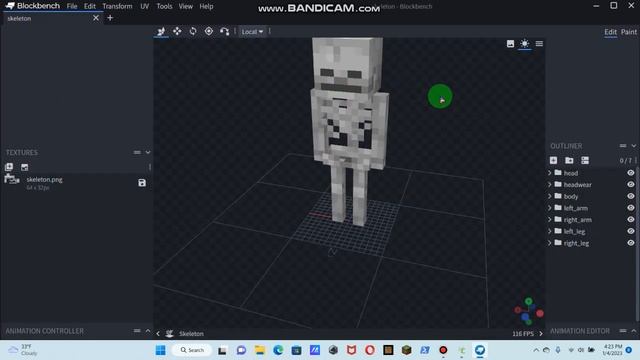
Task: Save skeleton.png texture icon
Action: pyautogui.click(x=142, y=183)
